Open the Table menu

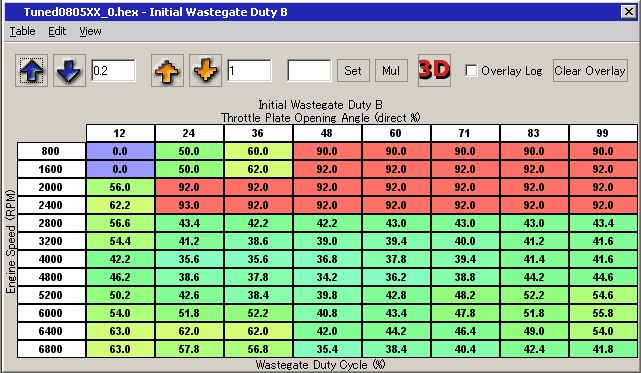(x=22, y=31)
